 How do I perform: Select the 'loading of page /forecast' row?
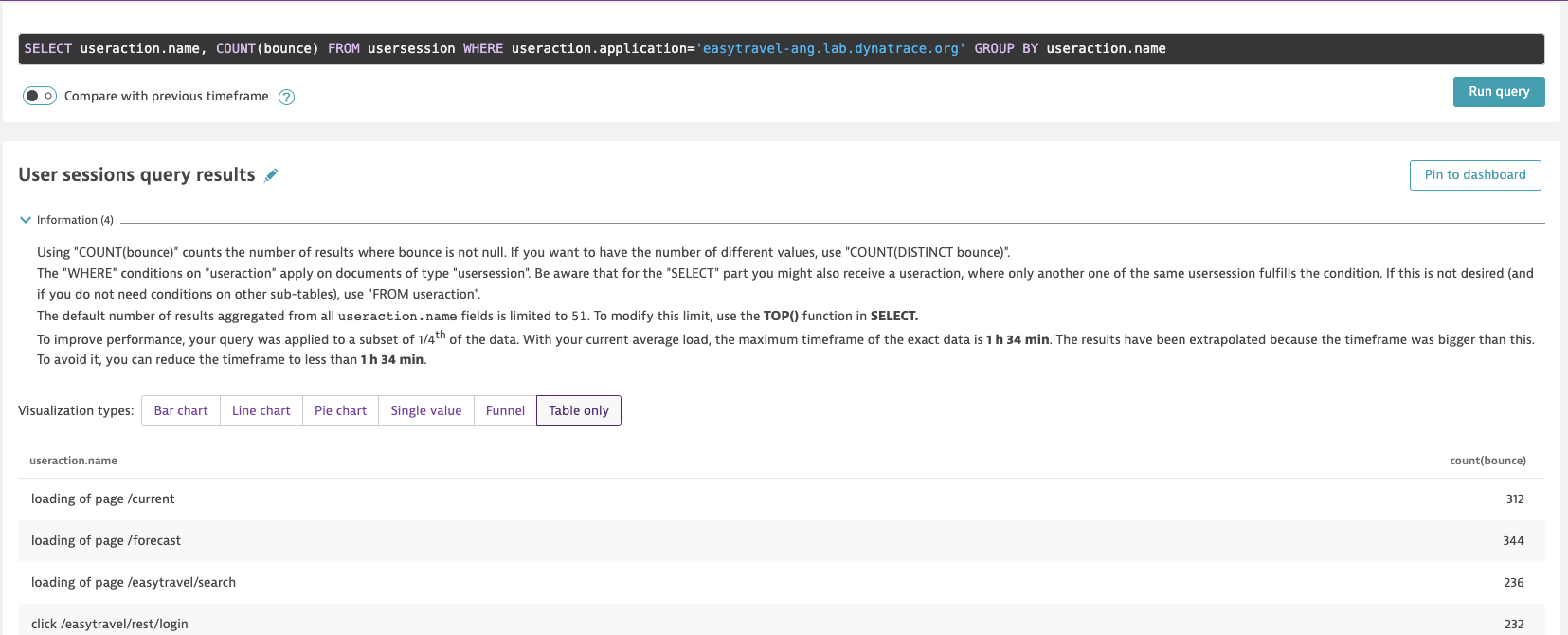(x=106, y=541)
